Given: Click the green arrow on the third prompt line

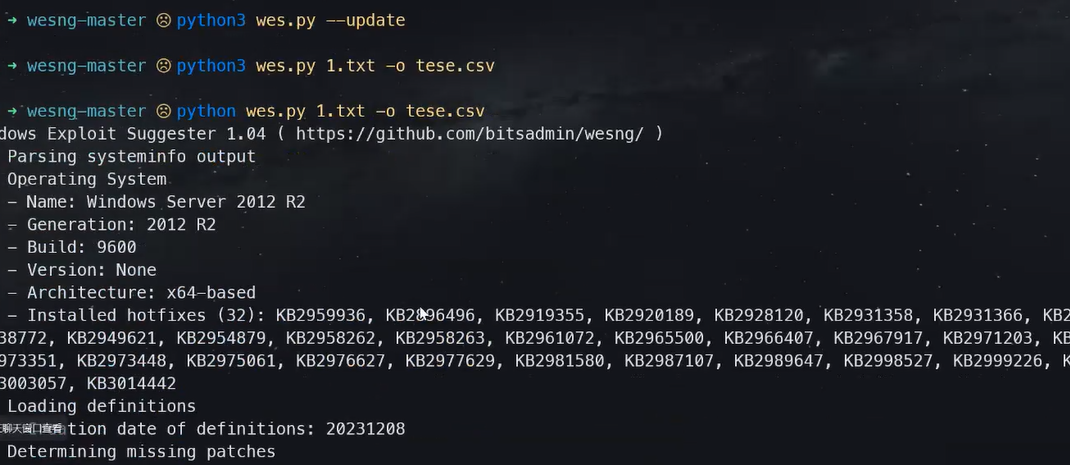Looking at the screenshot, I should tap(12, 111).
